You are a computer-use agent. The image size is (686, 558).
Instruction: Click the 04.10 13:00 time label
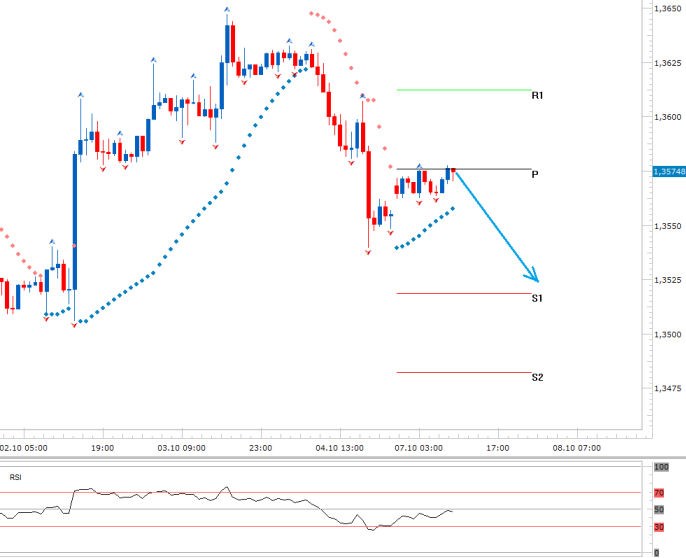coord(340,448)
